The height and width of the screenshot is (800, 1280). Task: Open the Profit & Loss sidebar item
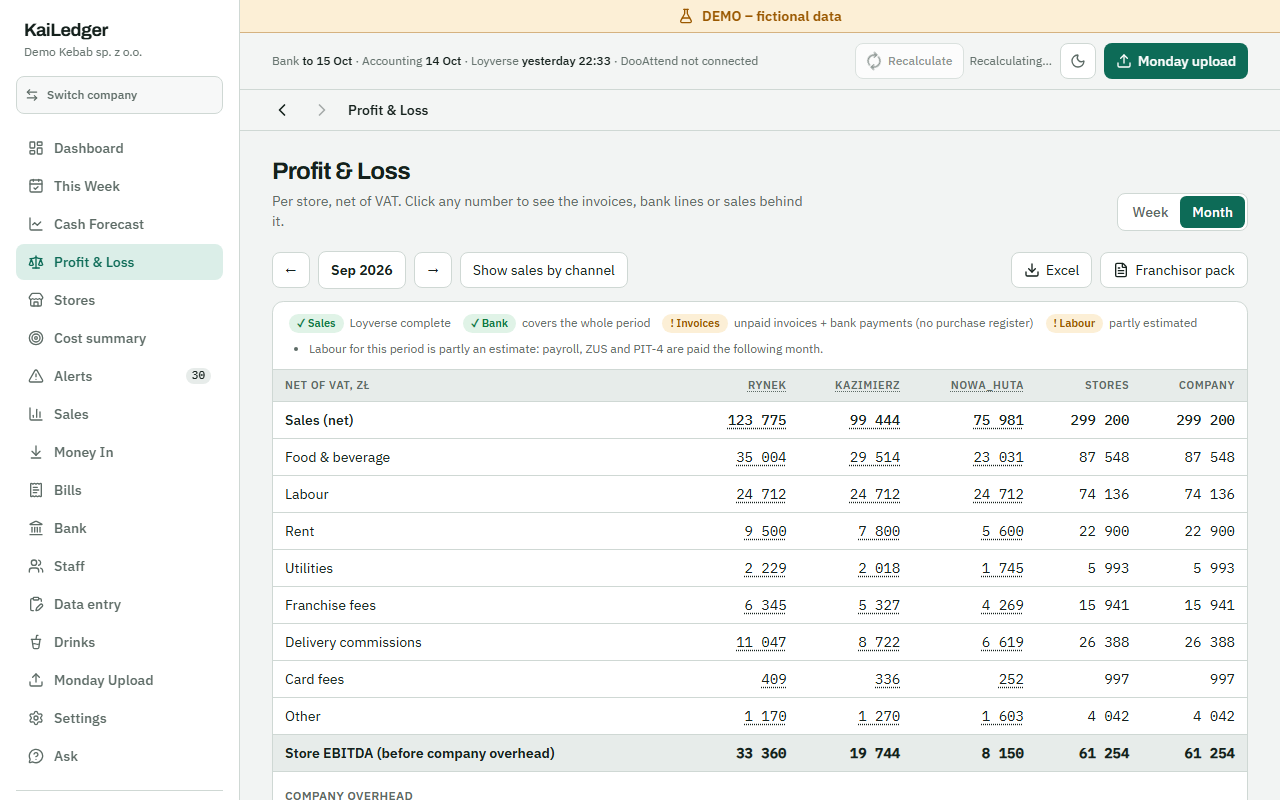click(x=119, y=262)
